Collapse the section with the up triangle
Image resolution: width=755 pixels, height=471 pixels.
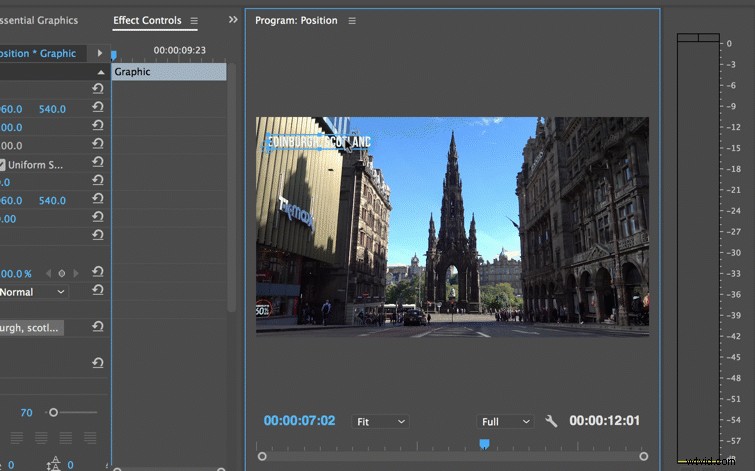[101, 72]
